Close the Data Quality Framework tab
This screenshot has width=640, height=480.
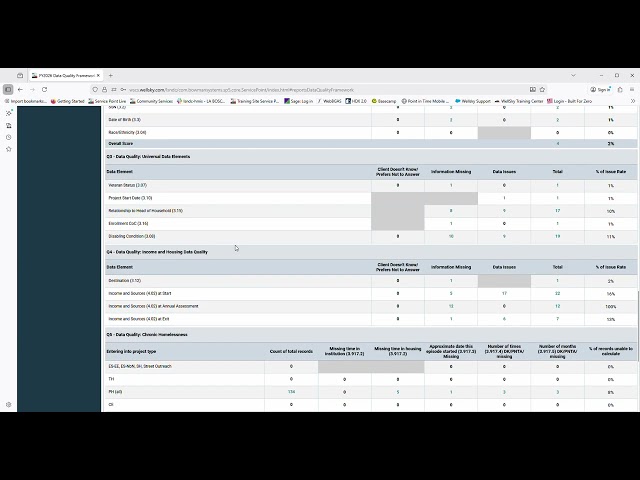98,76
